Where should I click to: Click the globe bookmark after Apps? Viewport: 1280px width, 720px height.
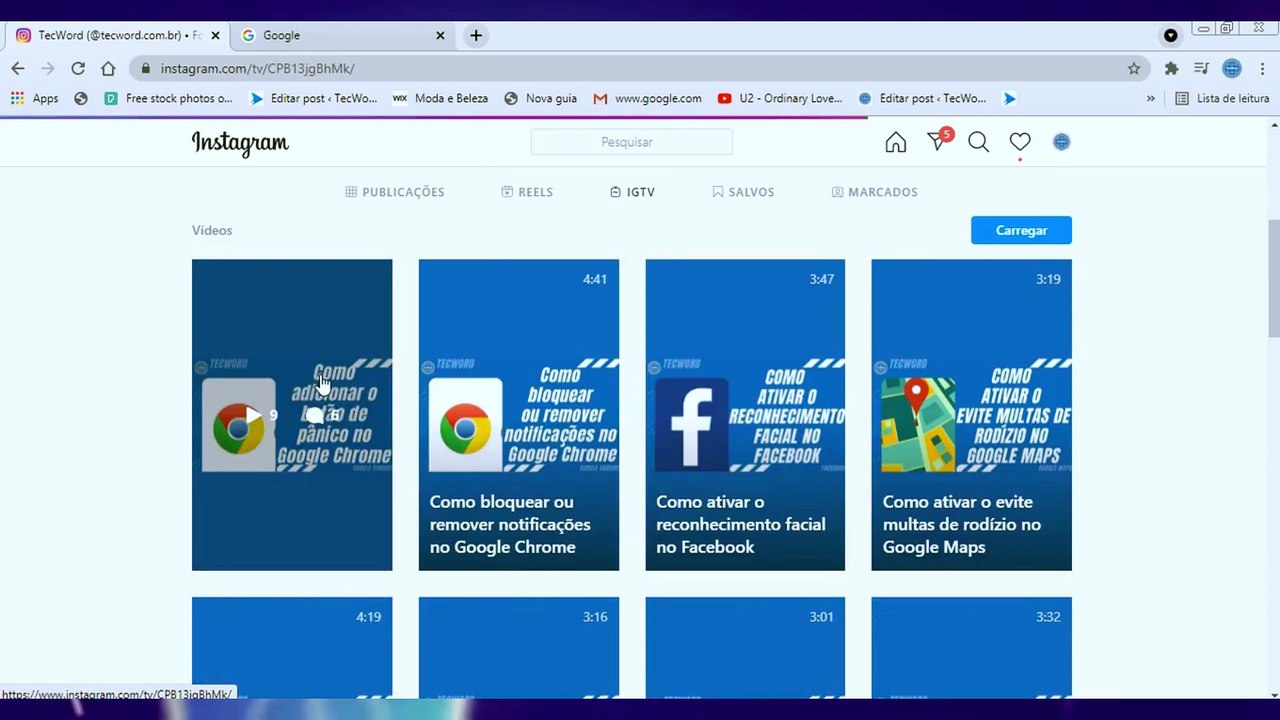click(81, 98)
